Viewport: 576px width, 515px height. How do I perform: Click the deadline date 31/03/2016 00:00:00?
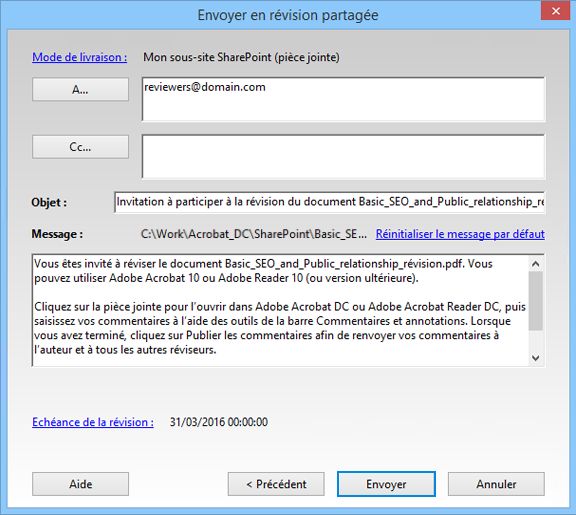pyautogui.click(x=219, y=422)
